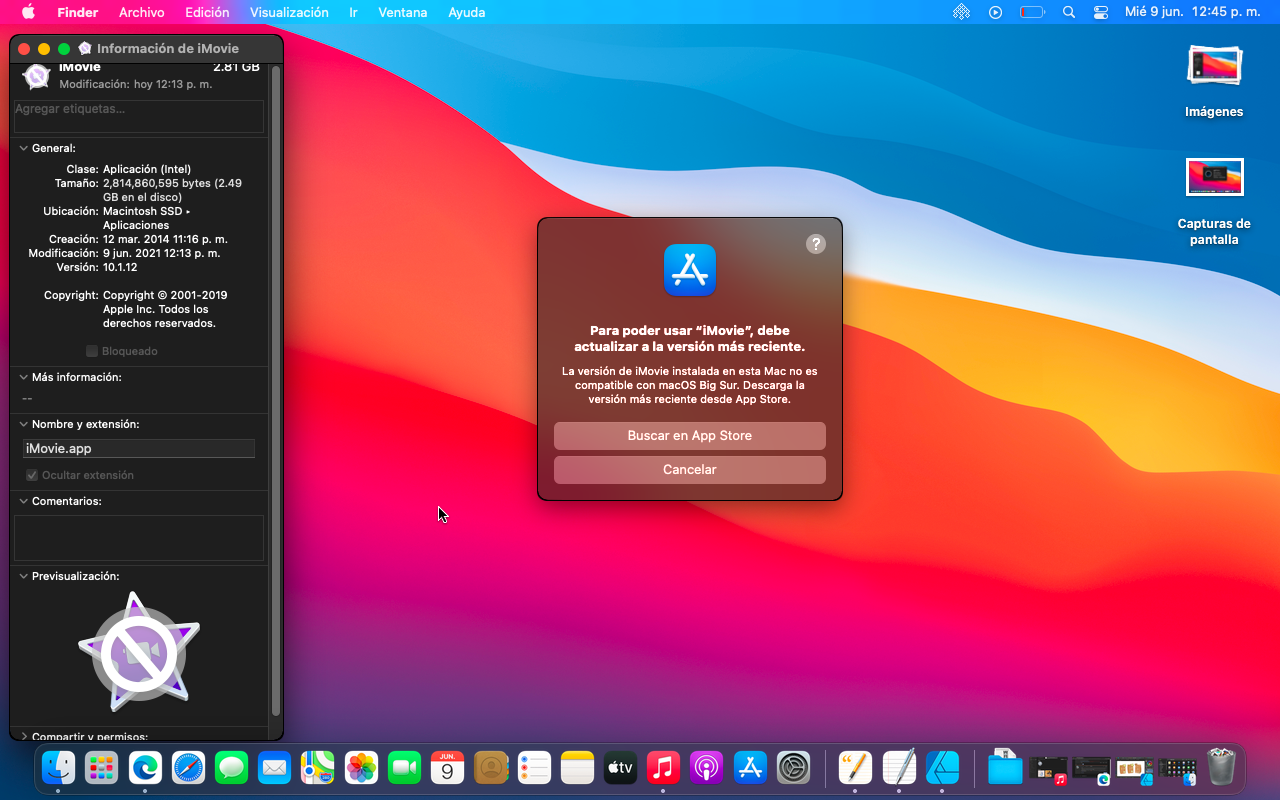Image resolution: width=1280 pixels, height=800 pixels.
Task: Click the help question mark in the dialog
Action: [816, 244]
